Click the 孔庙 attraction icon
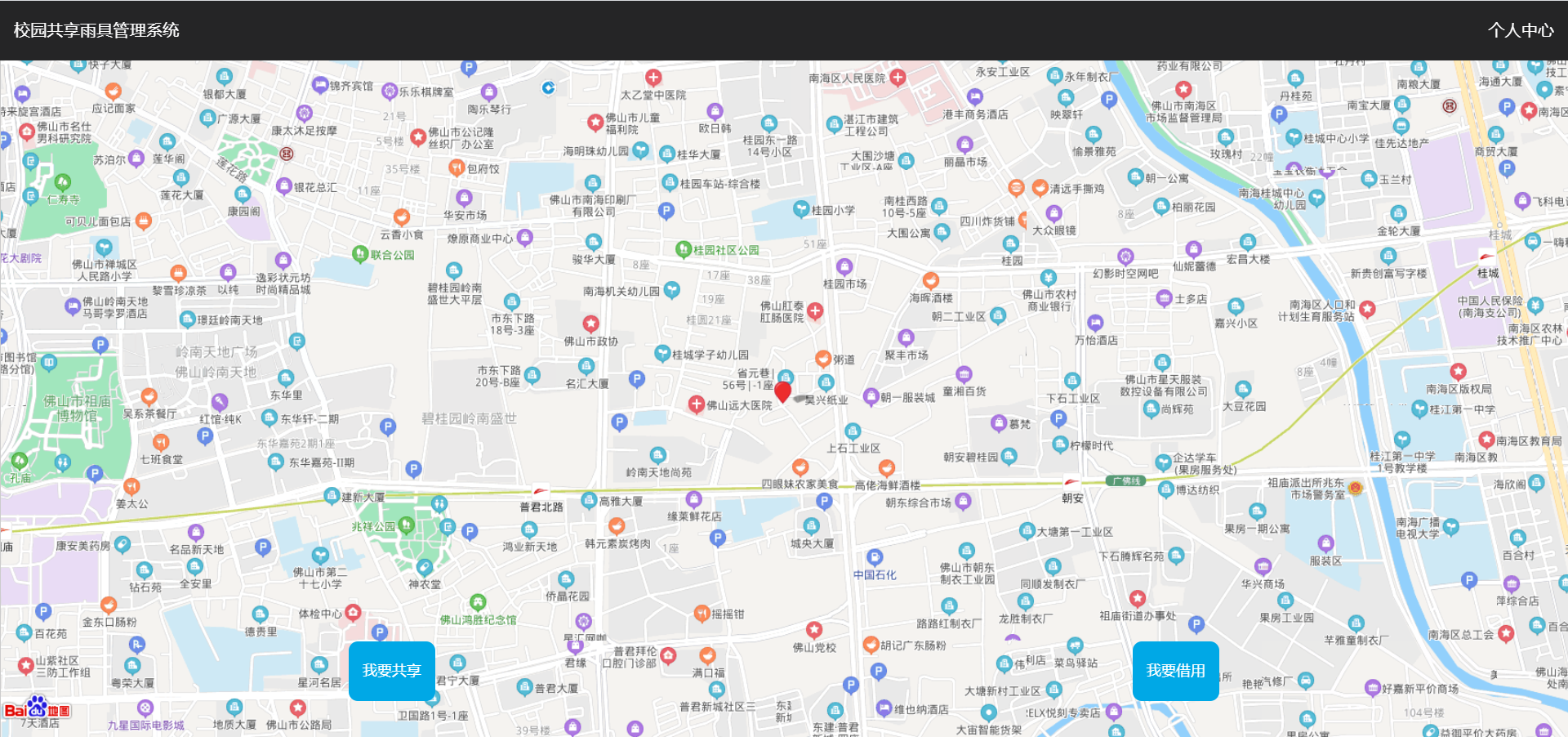Image resolution: width=1568 pixels, height=737 pixels. coord(20,460)
